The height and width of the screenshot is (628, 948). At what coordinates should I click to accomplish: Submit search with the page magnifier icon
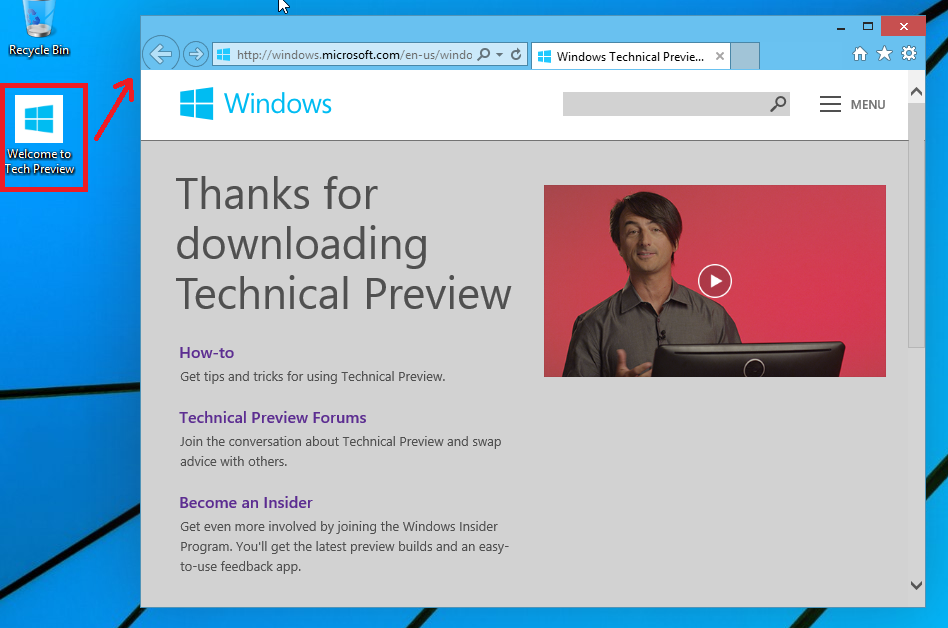click(x=778, y=104)
